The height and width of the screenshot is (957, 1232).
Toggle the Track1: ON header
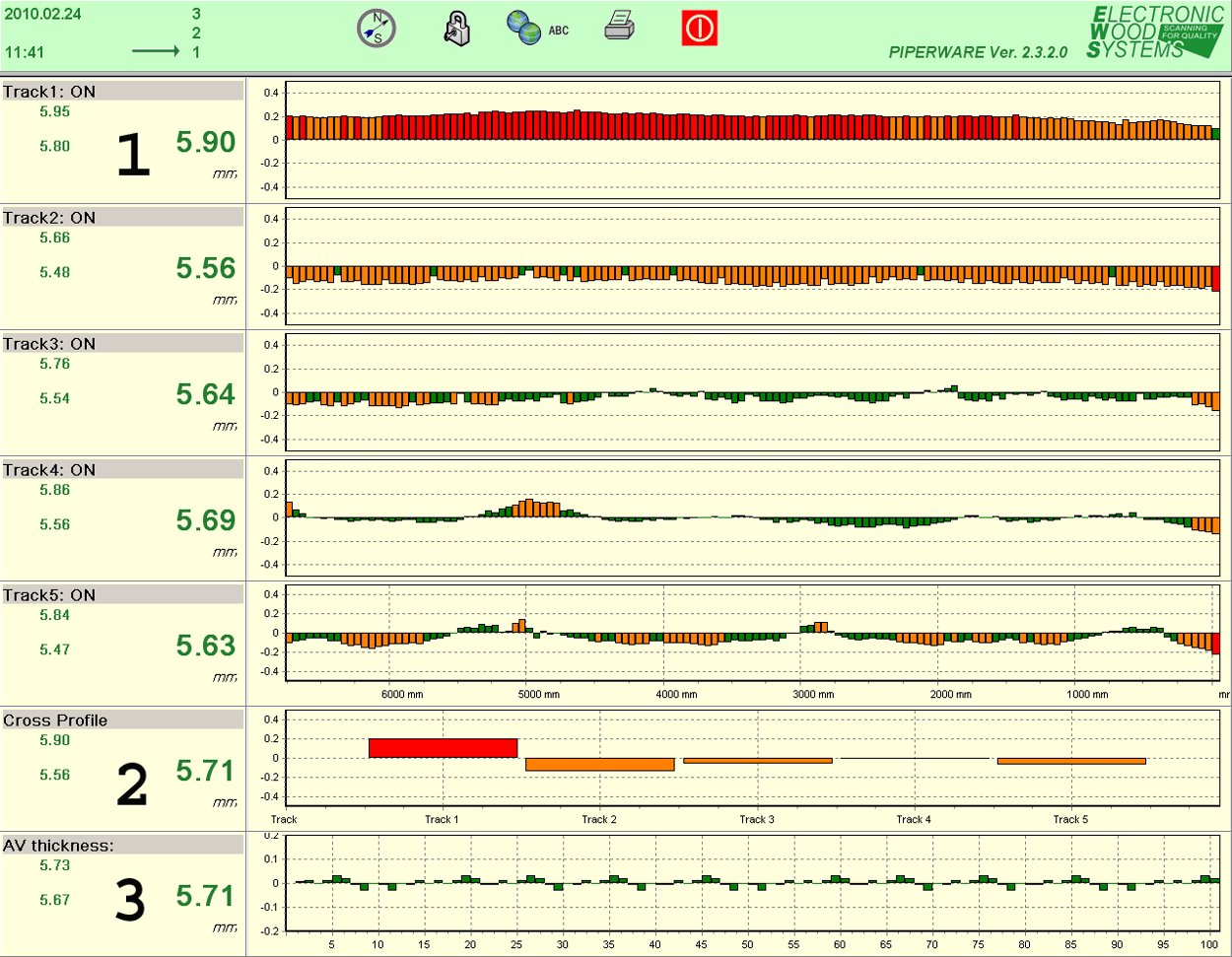point(122,92)
